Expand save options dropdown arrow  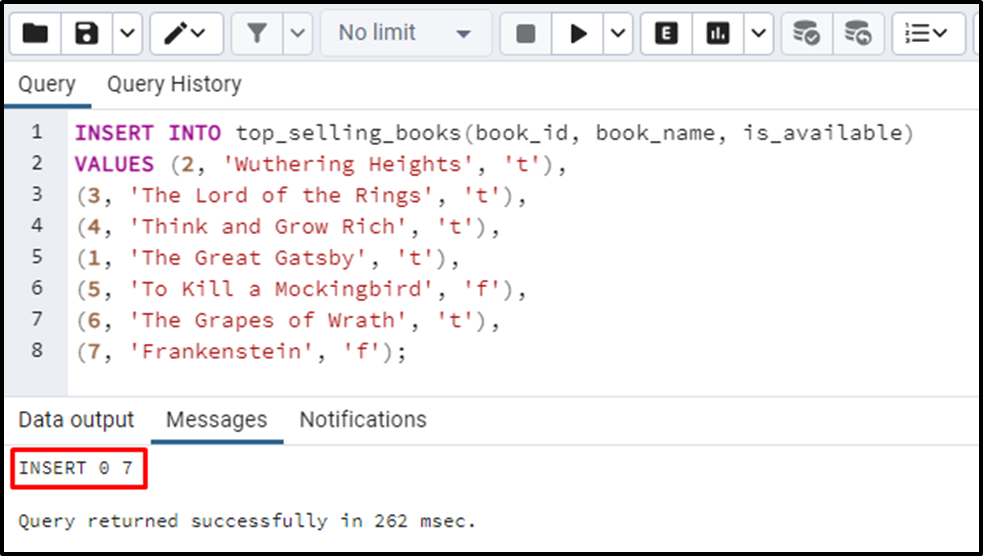pos(127,33)
